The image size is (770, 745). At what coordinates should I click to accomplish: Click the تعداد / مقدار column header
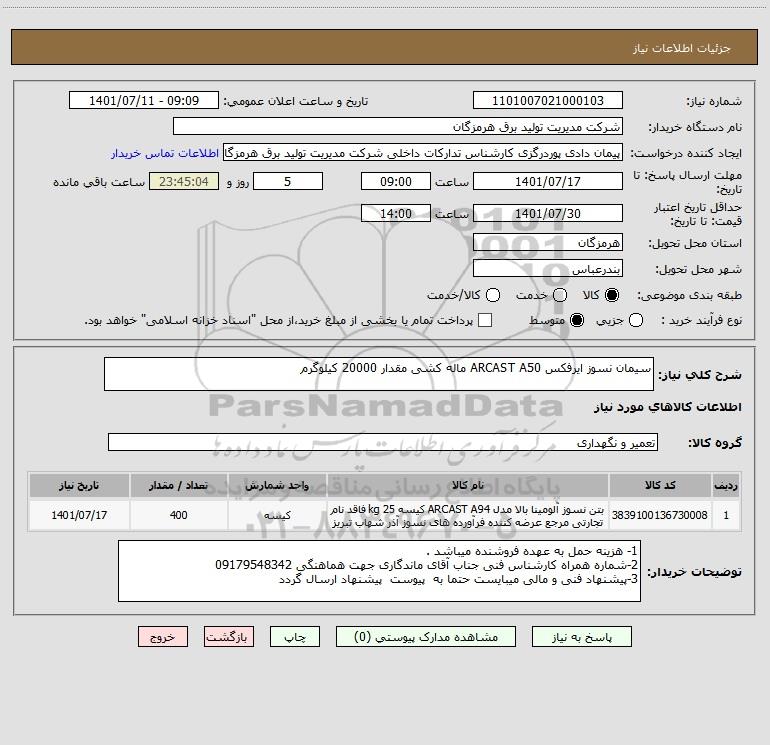(178, 485)
